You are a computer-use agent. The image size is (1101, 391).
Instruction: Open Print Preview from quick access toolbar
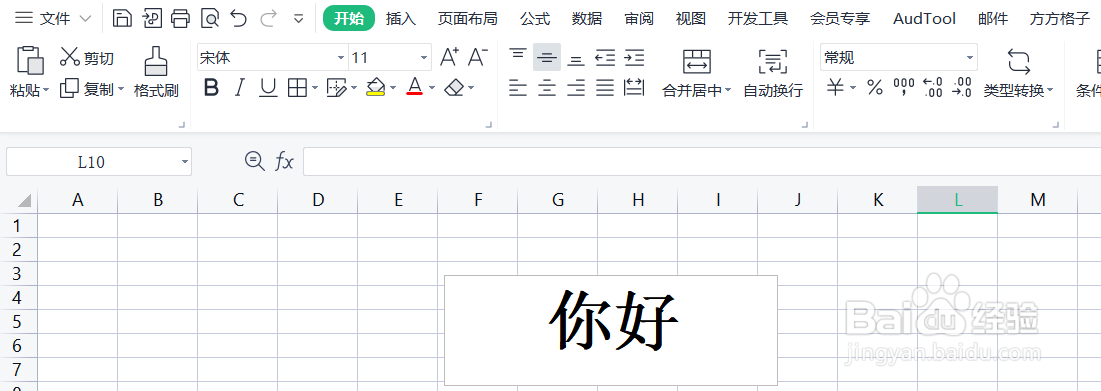pyautogui.click(x=209, y=19)
